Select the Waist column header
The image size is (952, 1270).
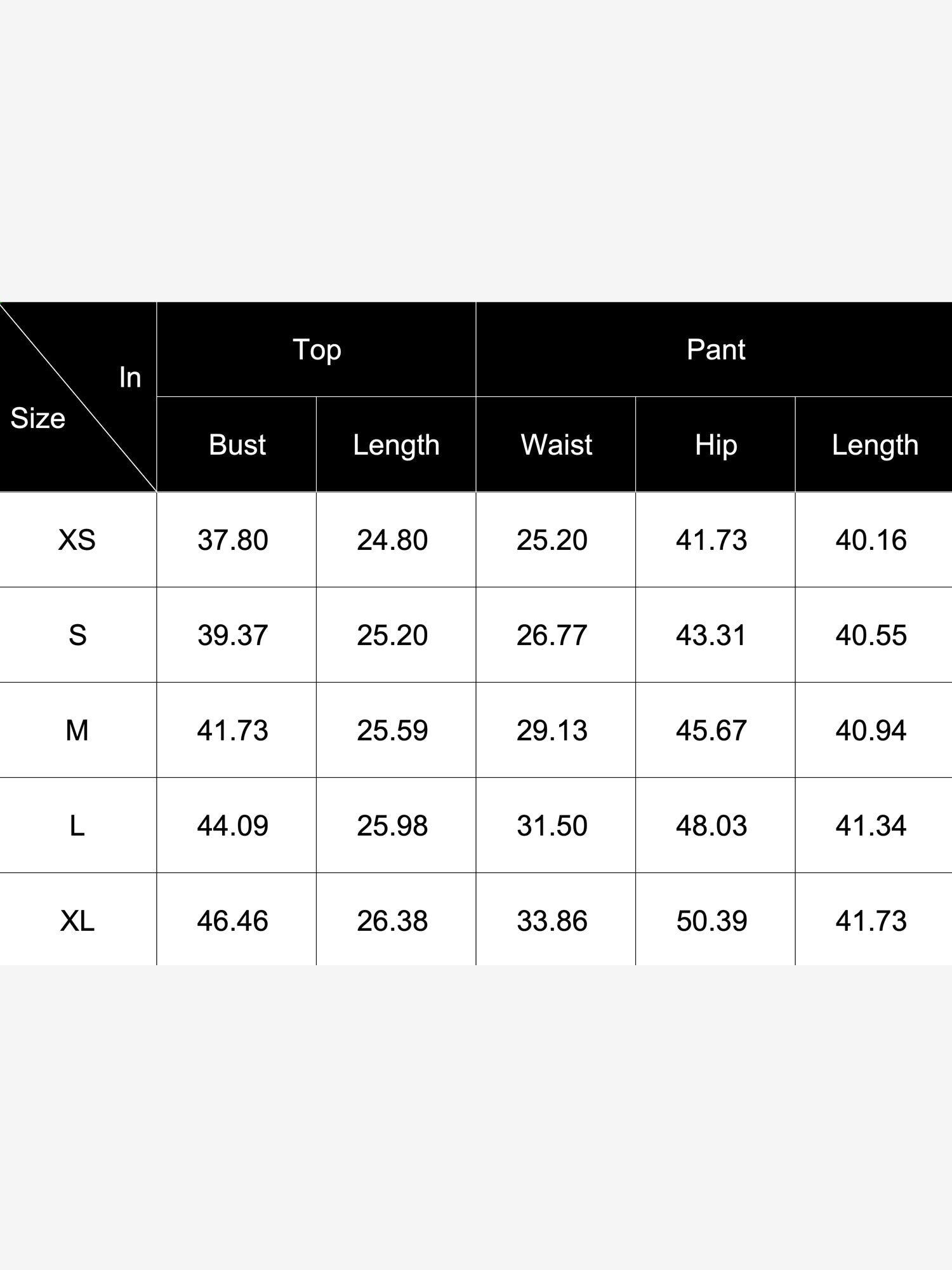556,444
